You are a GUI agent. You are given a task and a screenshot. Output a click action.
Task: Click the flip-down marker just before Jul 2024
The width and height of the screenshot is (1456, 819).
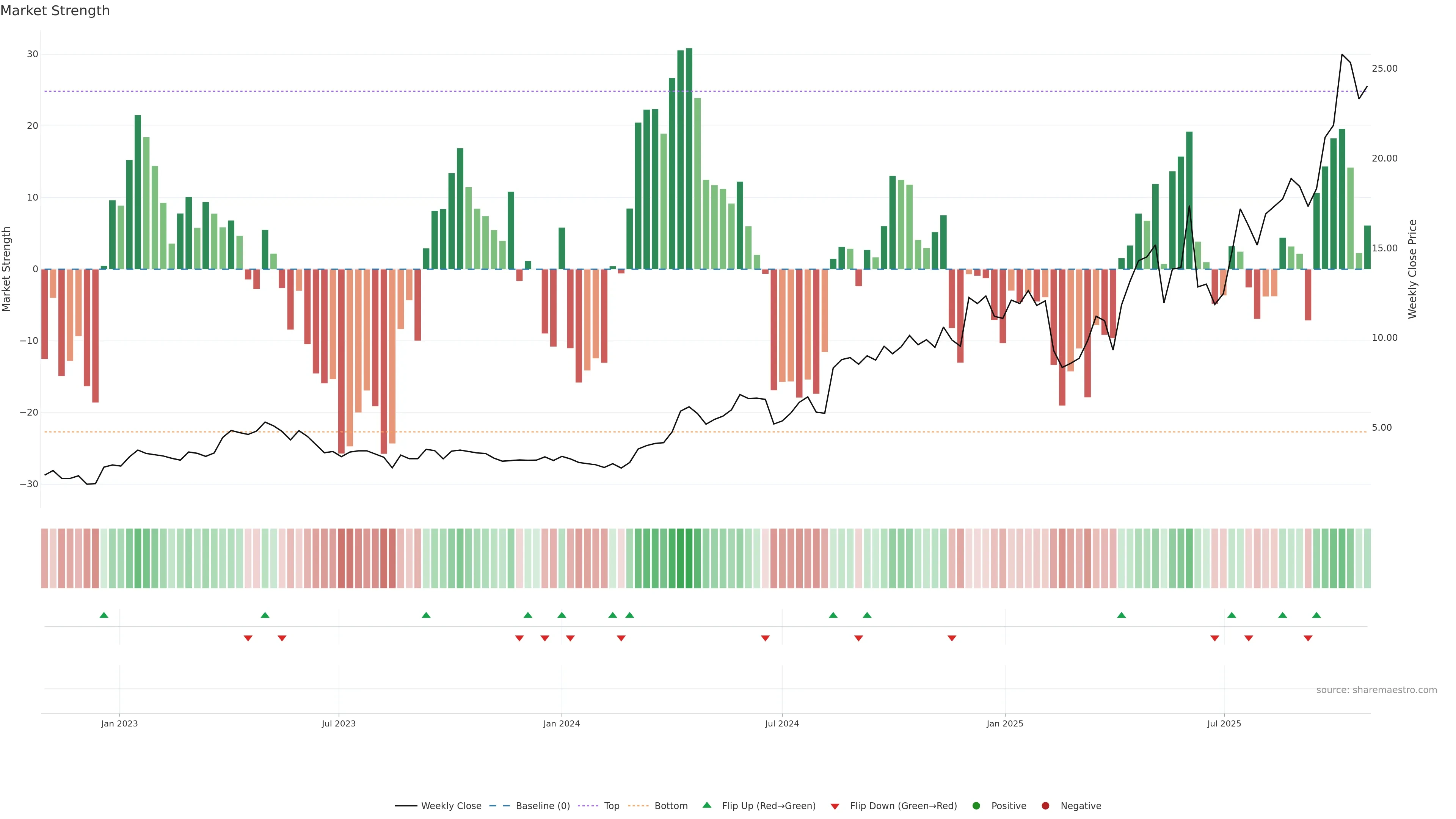tap(765, 638)
